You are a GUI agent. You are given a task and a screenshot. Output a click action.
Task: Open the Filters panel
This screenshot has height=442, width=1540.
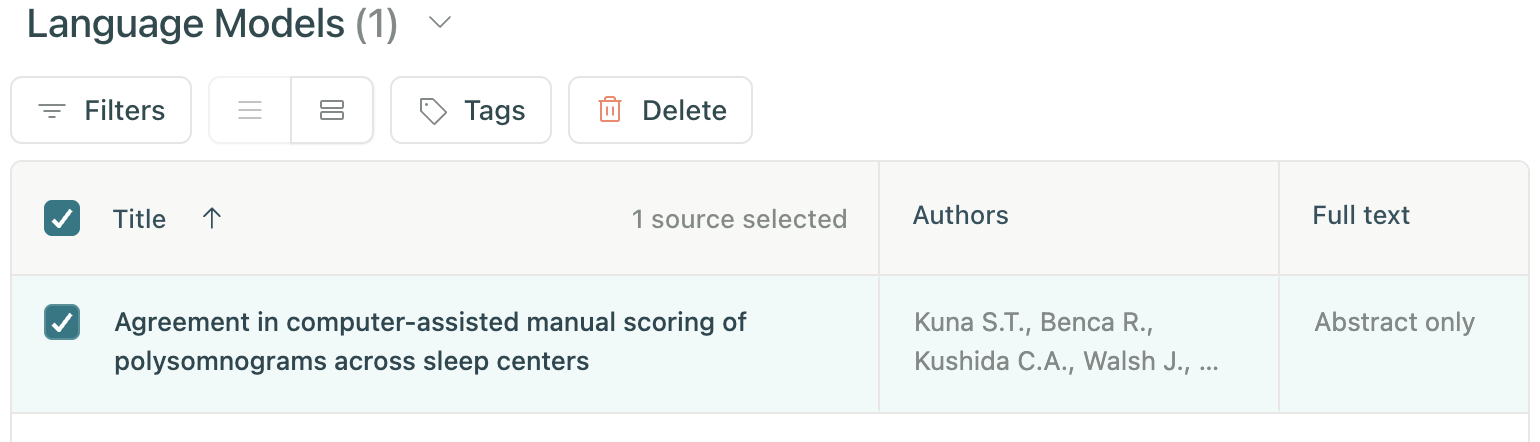coord(101,110)
